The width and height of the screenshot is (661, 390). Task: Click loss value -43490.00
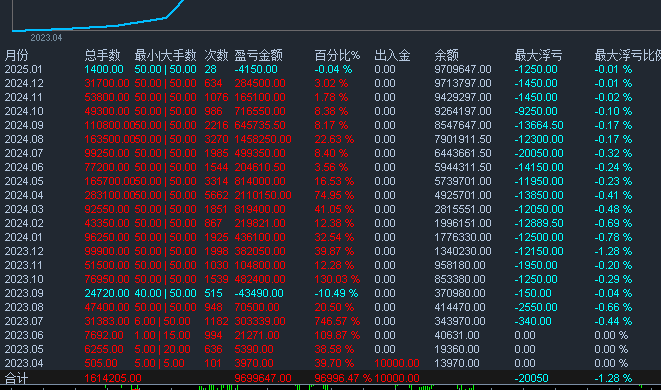(259, 293)
